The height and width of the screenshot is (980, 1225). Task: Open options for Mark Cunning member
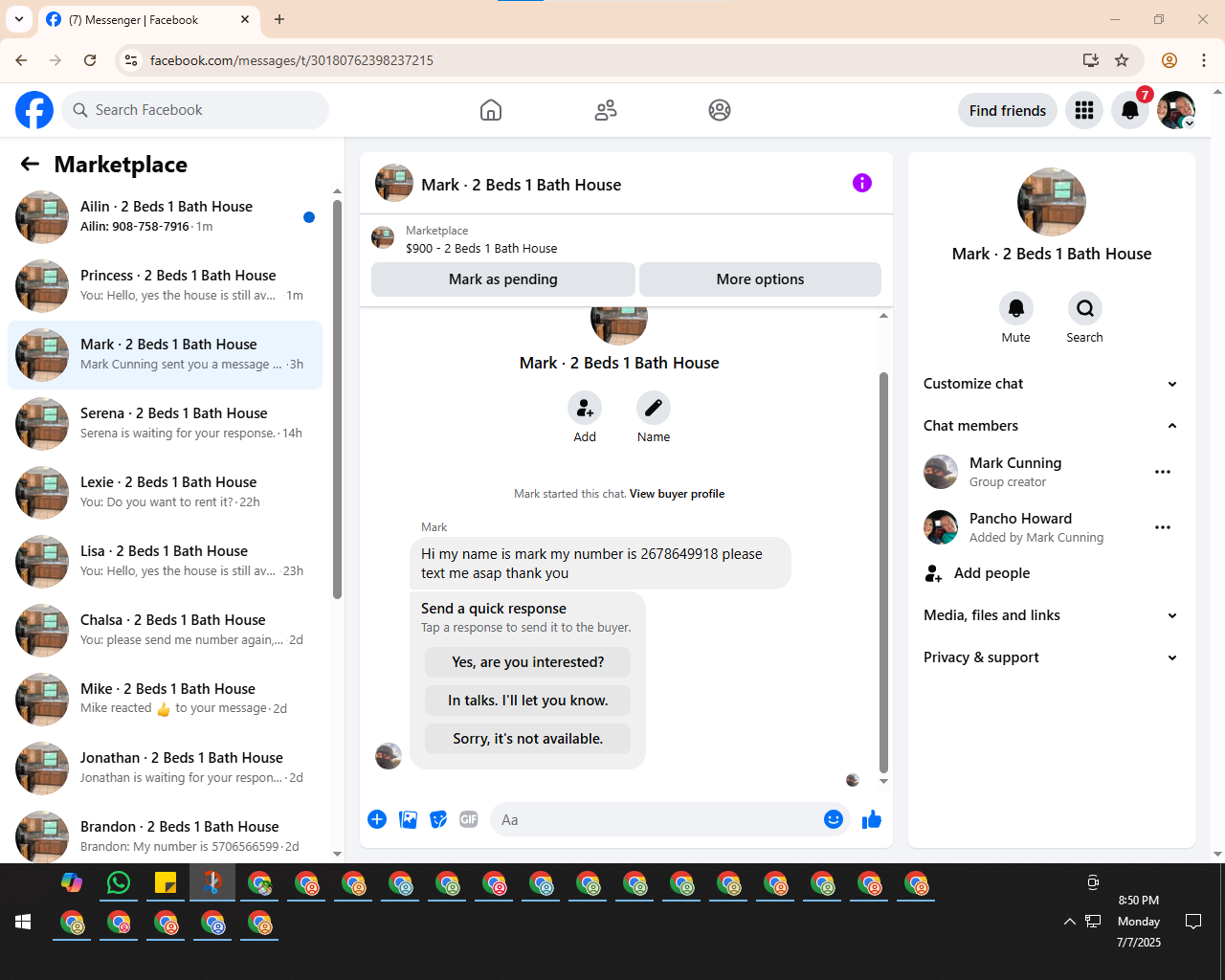tap(1163, 472)
